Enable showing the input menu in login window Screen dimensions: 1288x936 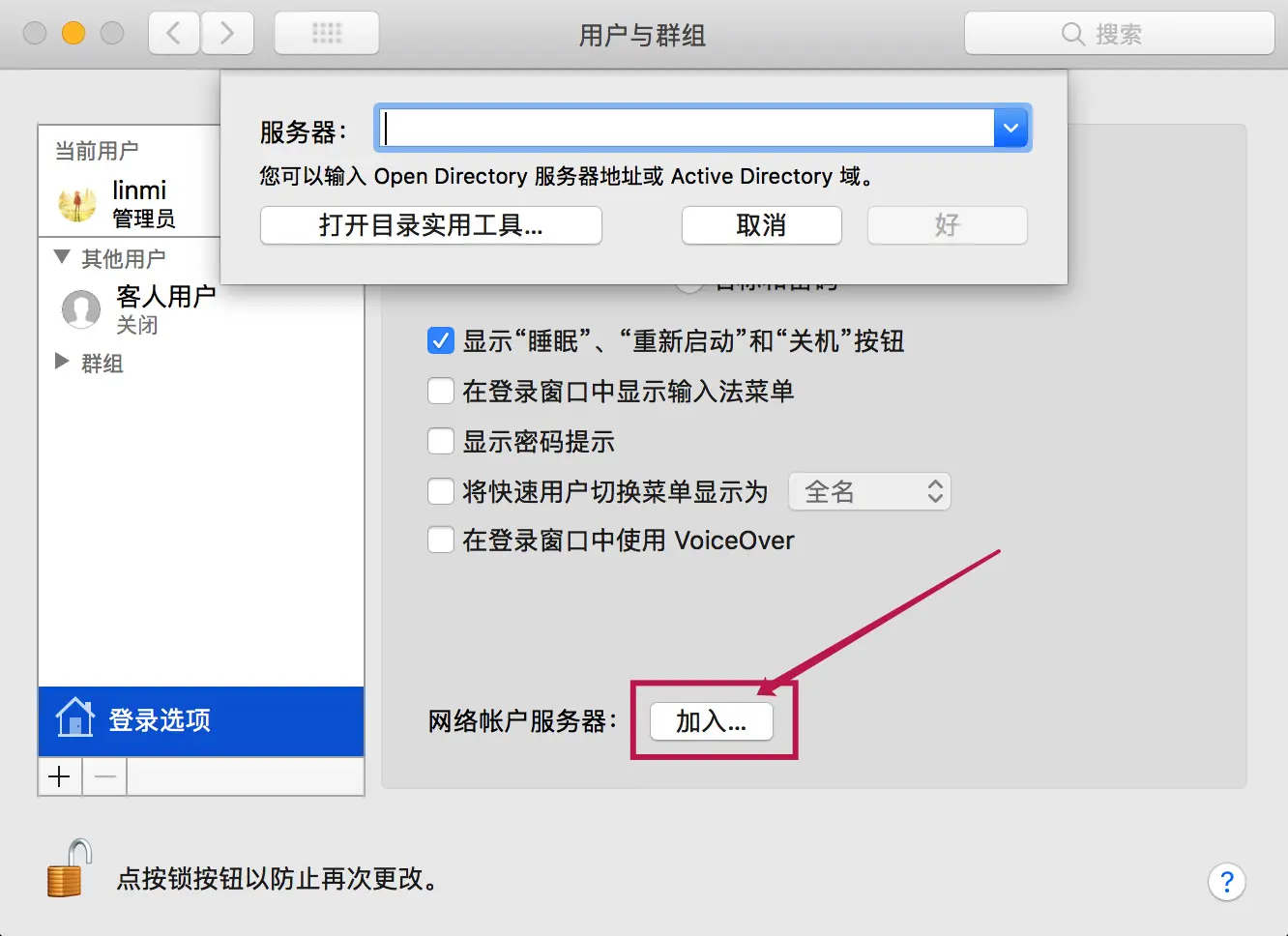tap(440, 392)
